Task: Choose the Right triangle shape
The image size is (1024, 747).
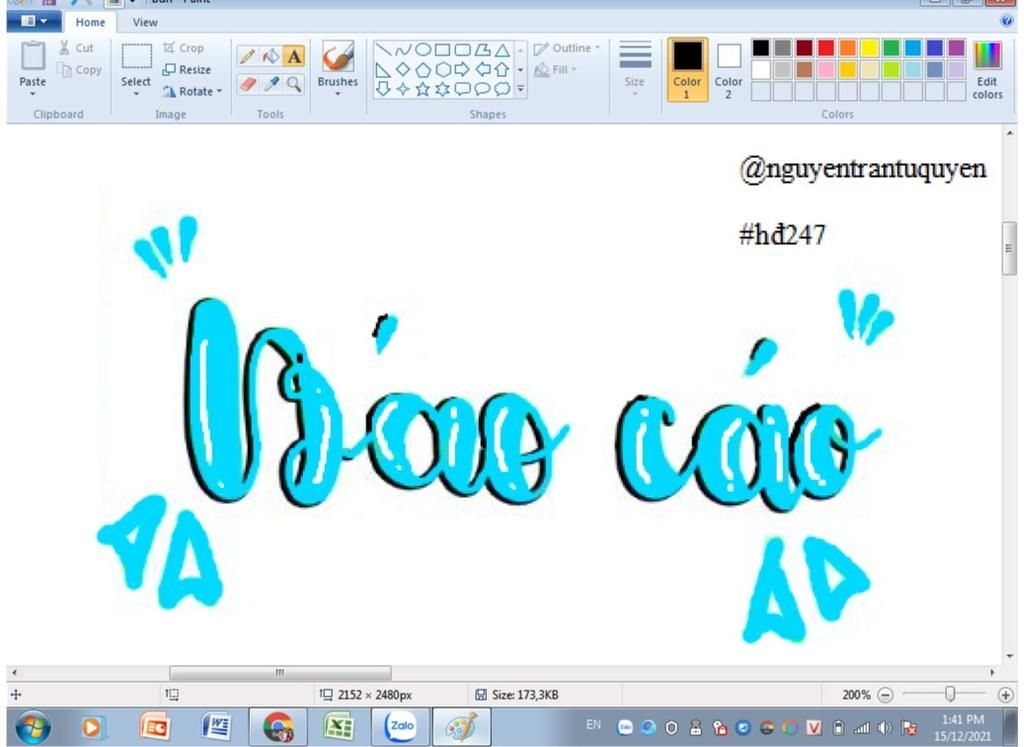Action: [x=384, y=69]
